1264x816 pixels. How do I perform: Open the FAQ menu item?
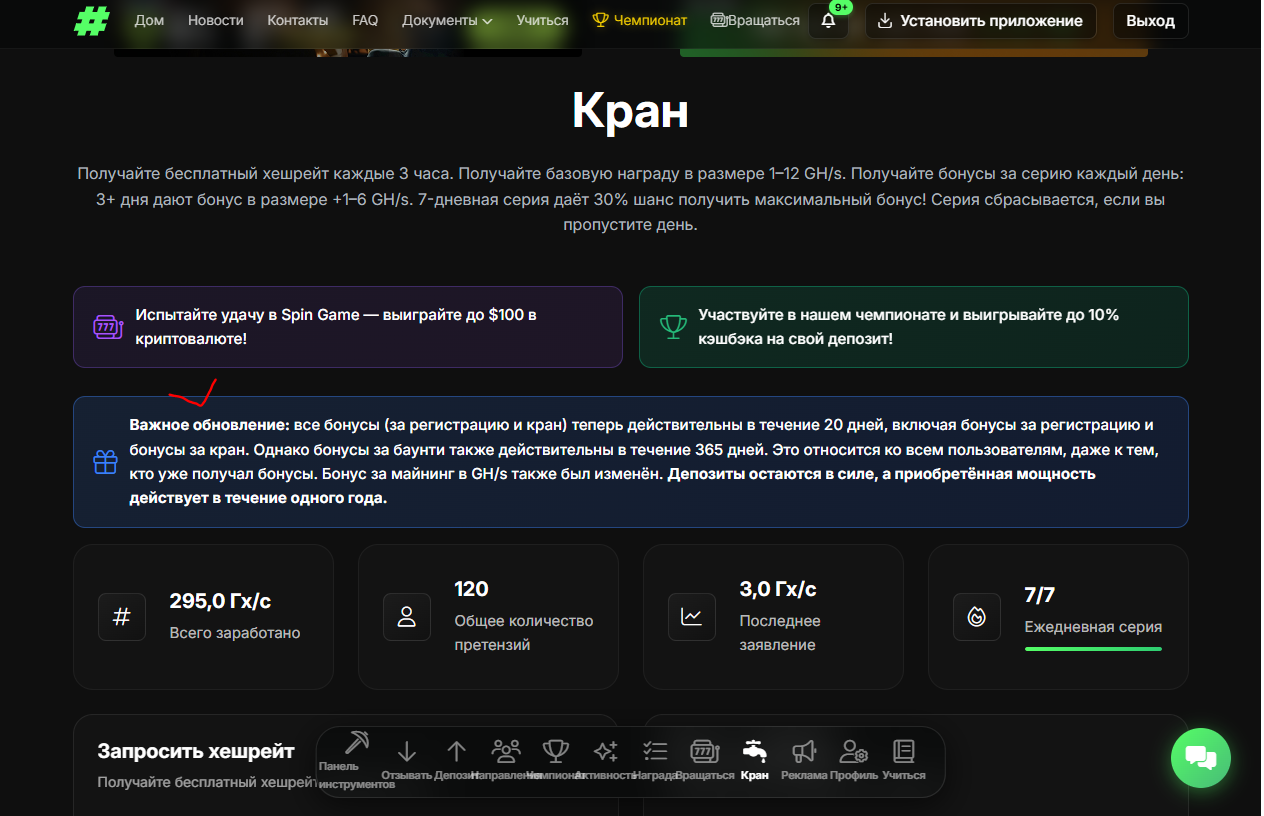[365, 21]
